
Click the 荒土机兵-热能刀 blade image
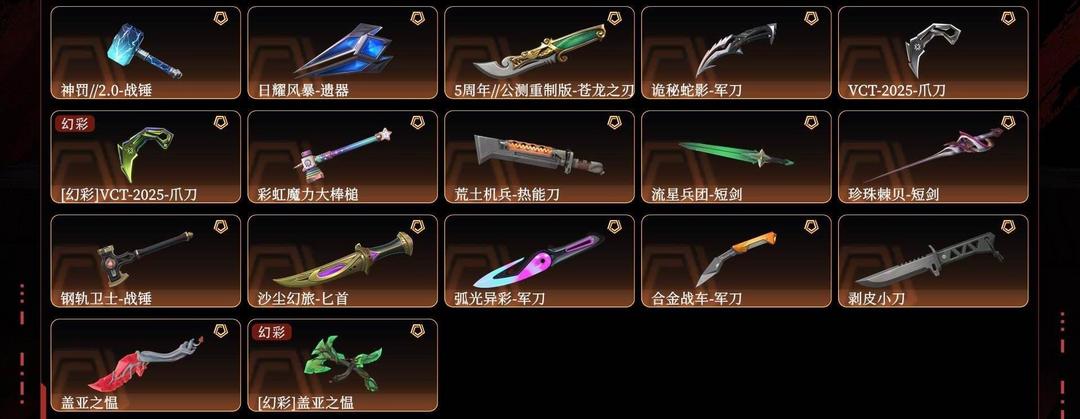coord(539,154)
